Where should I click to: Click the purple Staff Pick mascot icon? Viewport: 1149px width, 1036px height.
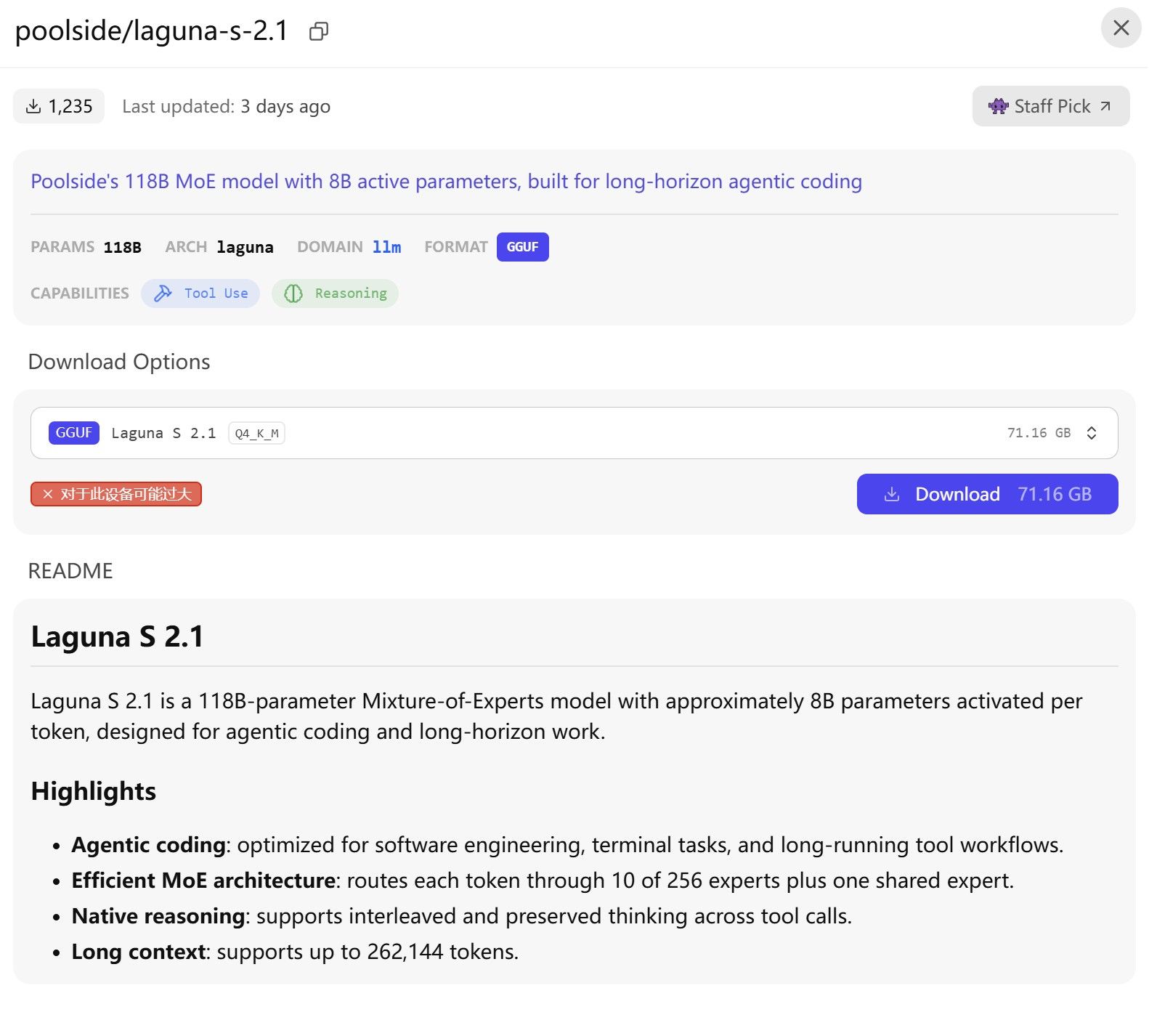click(x=999, y=106)
